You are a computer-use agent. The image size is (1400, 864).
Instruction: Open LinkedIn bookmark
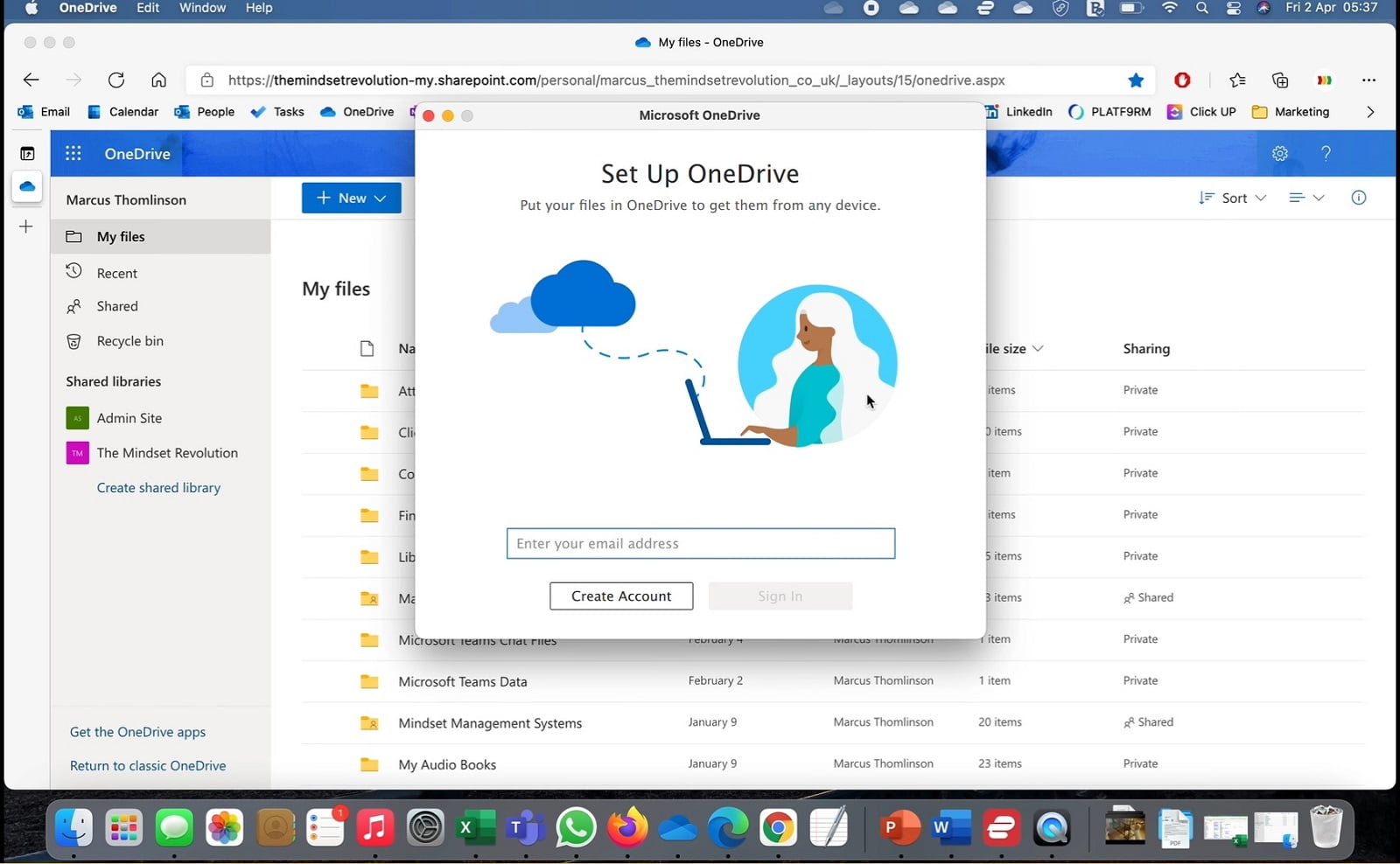[1019, 112]
